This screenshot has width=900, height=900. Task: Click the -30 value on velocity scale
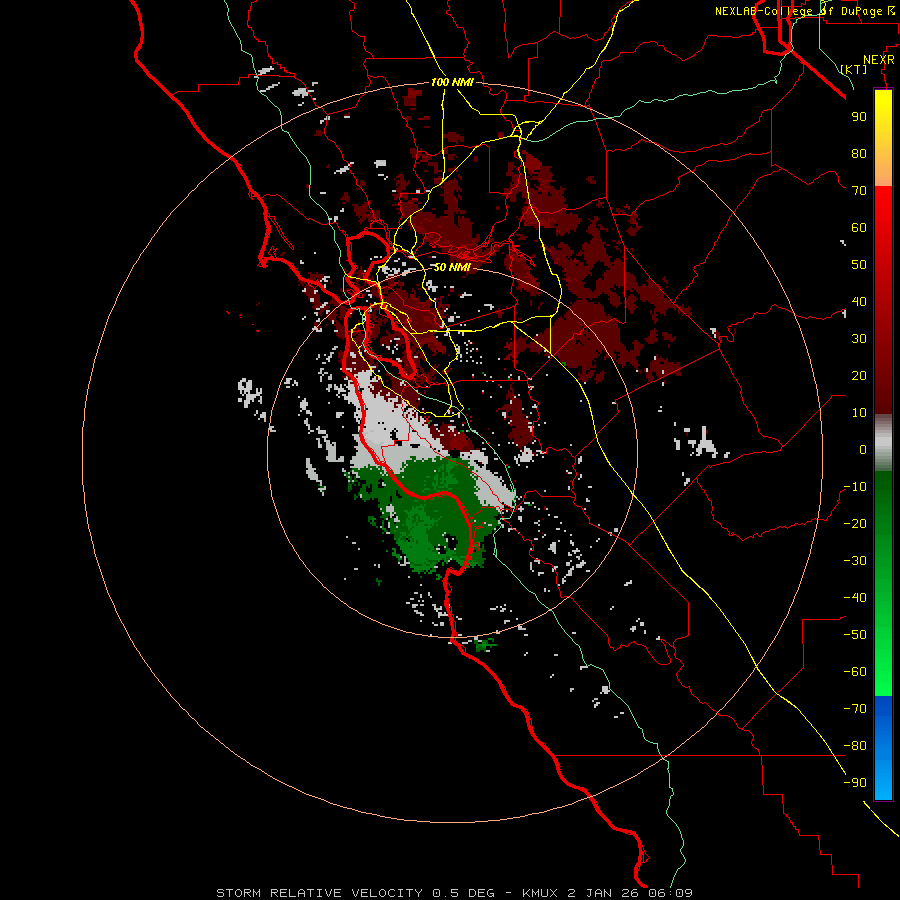(x=855, y=561)
